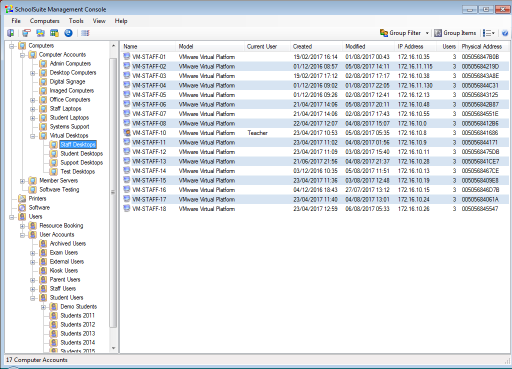512x369 pixels.
Task: Select the Digital Signage folder icon
Action: [43, 82]
